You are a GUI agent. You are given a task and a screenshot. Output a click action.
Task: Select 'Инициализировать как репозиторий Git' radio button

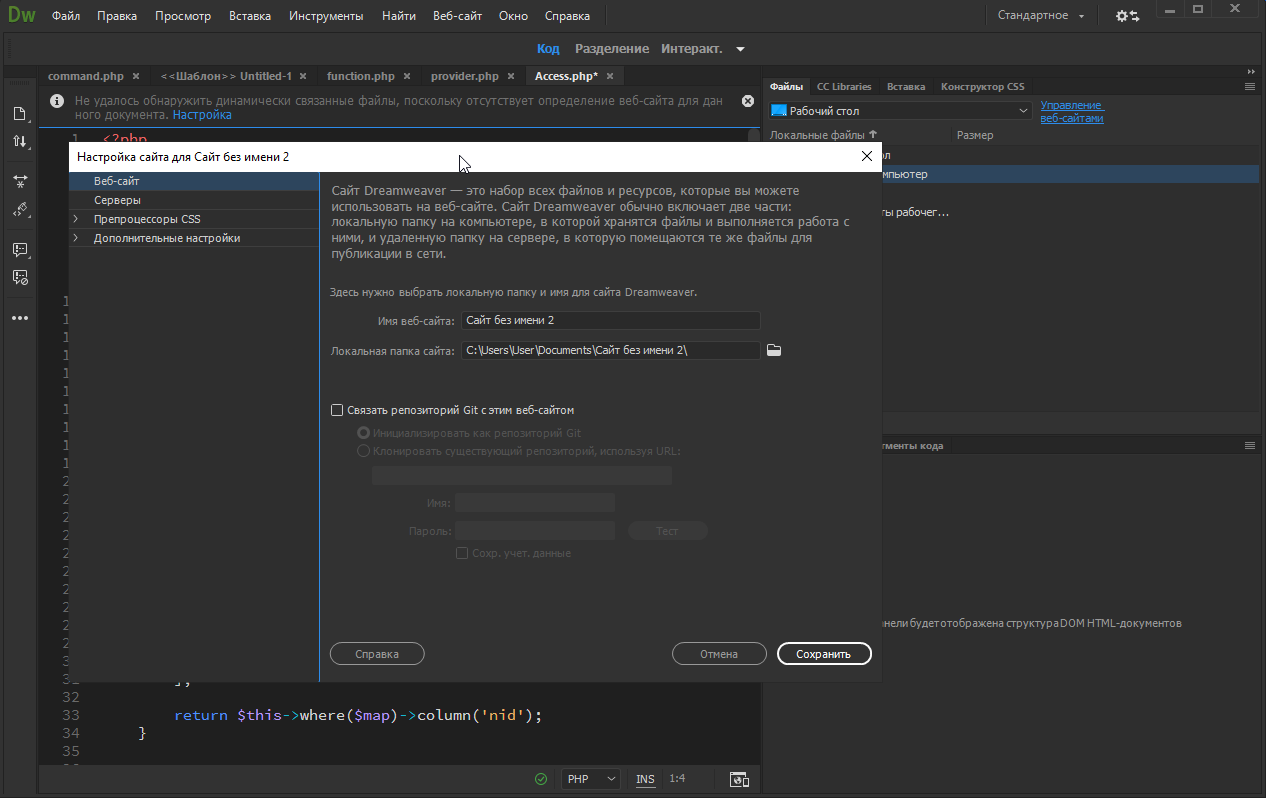click(363, 433)
